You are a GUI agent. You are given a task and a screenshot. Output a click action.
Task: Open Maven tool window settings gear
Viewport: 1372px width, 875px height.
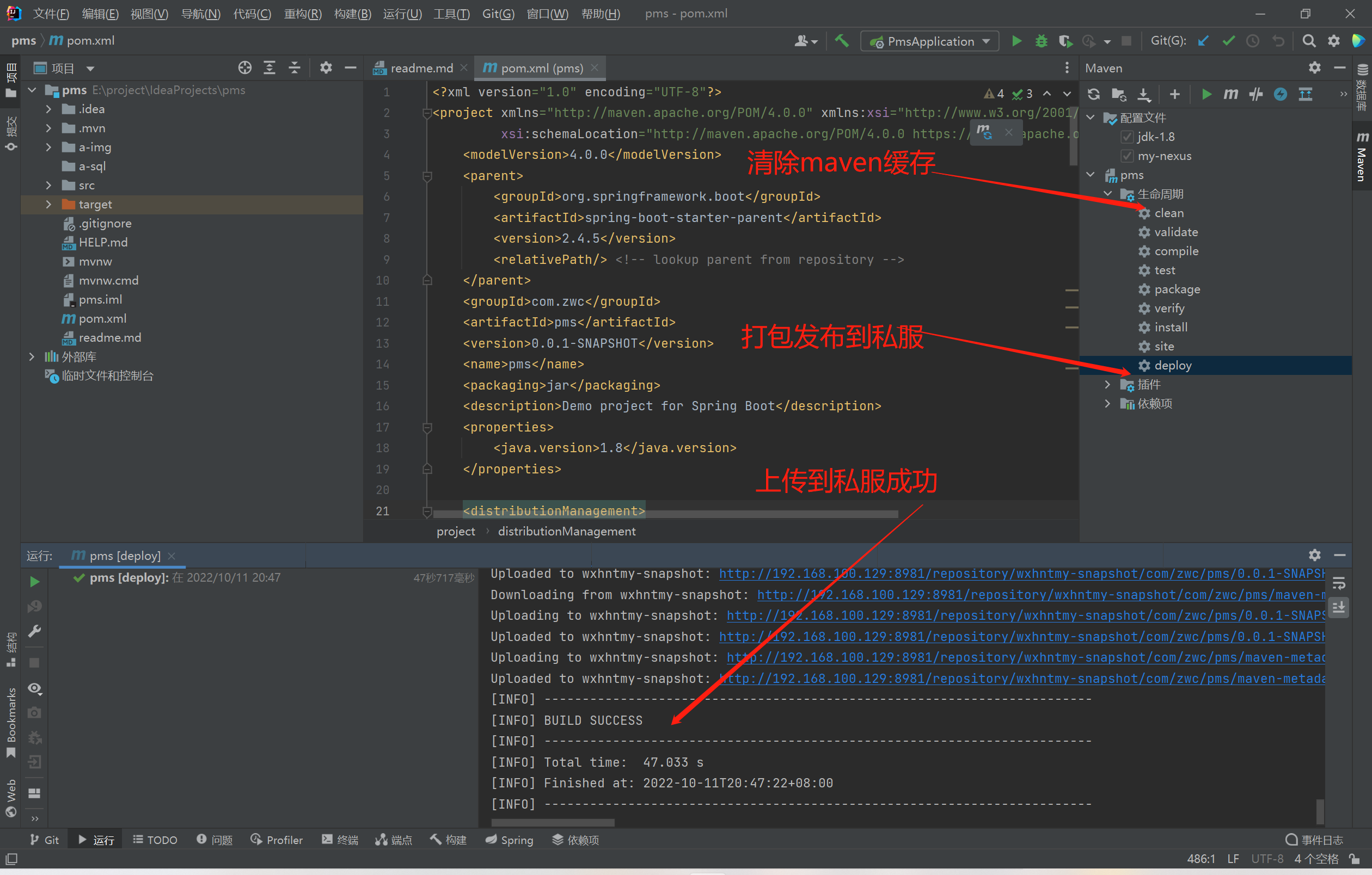(1314, 67)
